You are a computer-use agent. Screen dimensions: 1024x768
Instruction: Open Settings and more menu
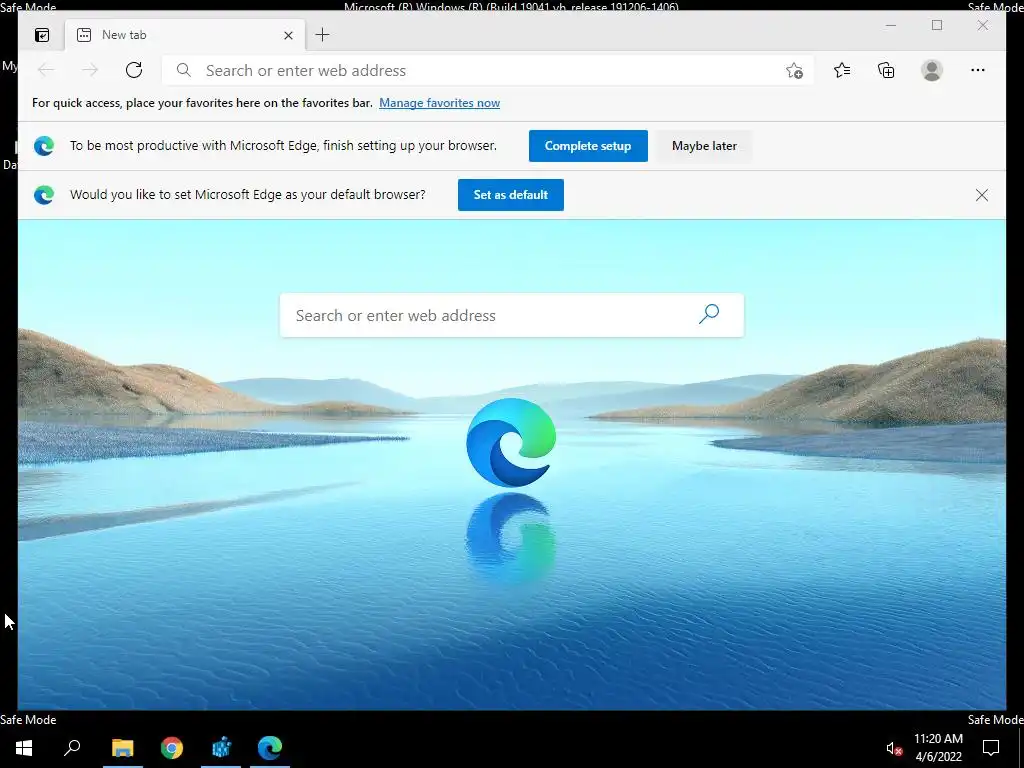pyautogui.click(x=978, y=70)
